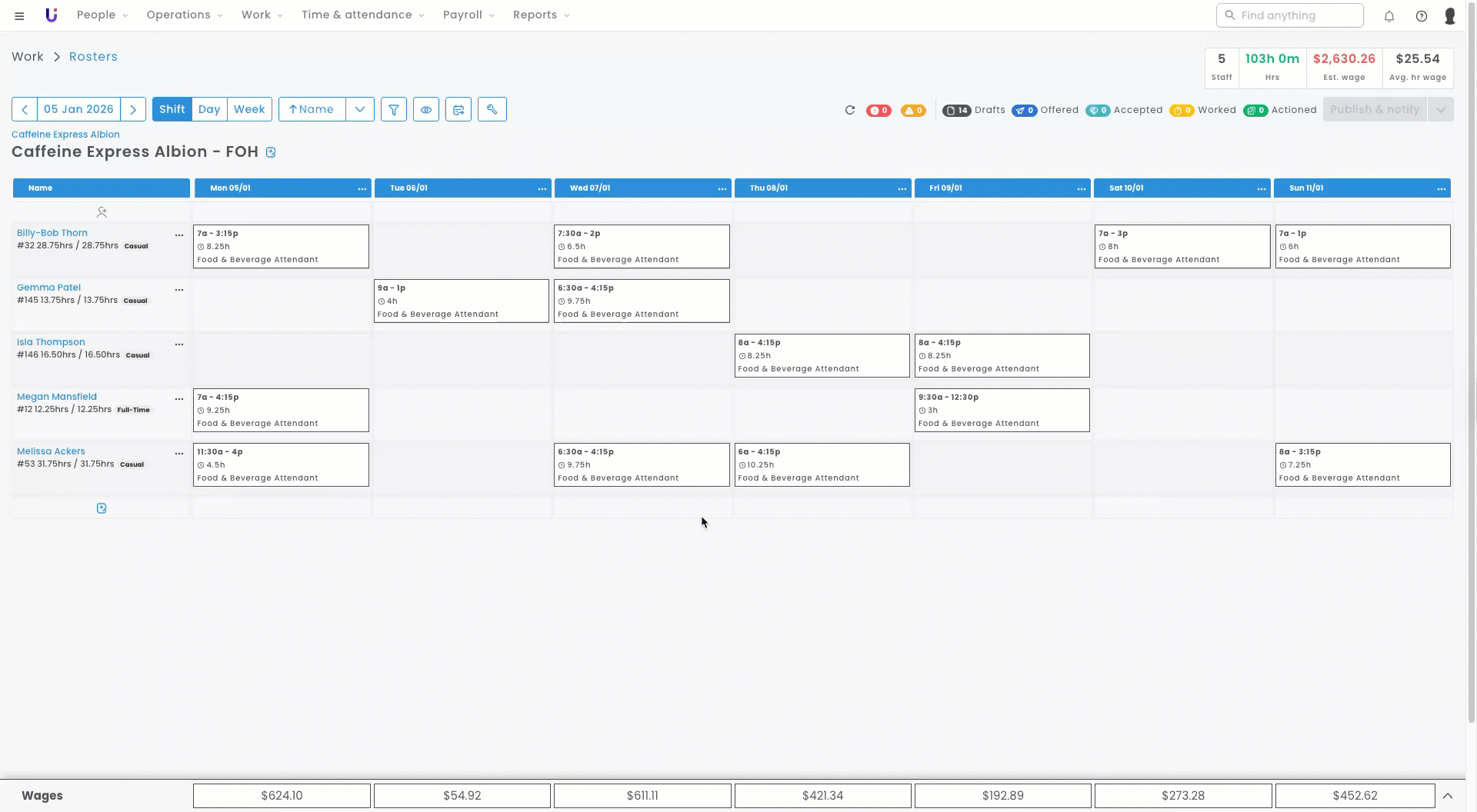
Task: Refresh the roster with reload icon
Action: pyautogui.click(x=849, y=110)
